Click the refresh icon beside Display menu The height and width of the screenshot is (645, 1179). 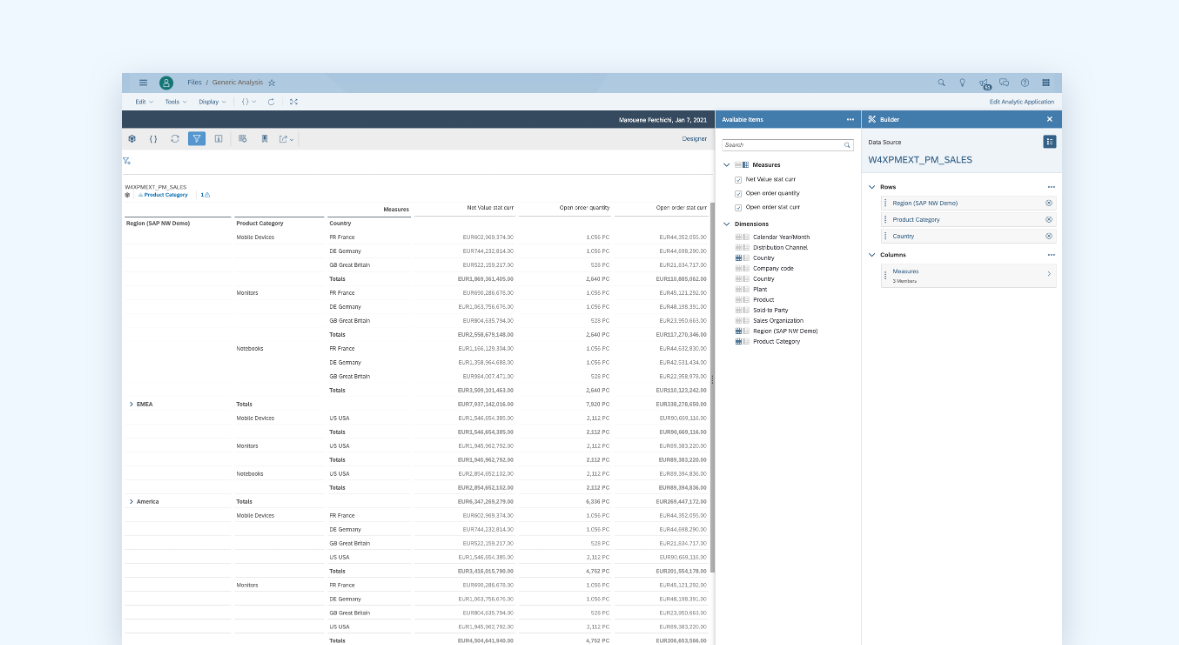271,102
